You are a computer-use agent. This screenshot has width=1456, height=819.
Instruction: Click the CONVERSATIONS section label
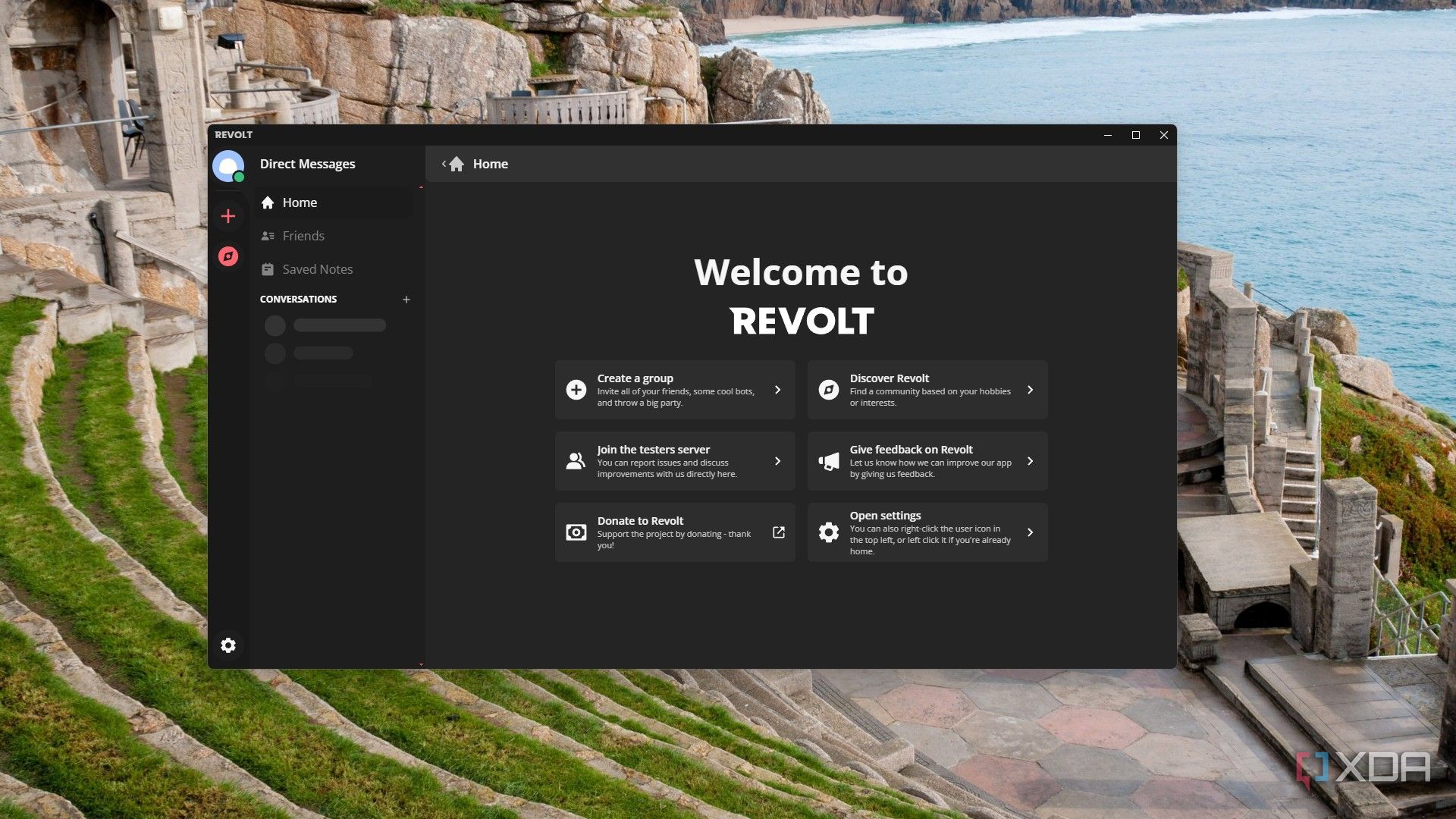click(299, 300)
